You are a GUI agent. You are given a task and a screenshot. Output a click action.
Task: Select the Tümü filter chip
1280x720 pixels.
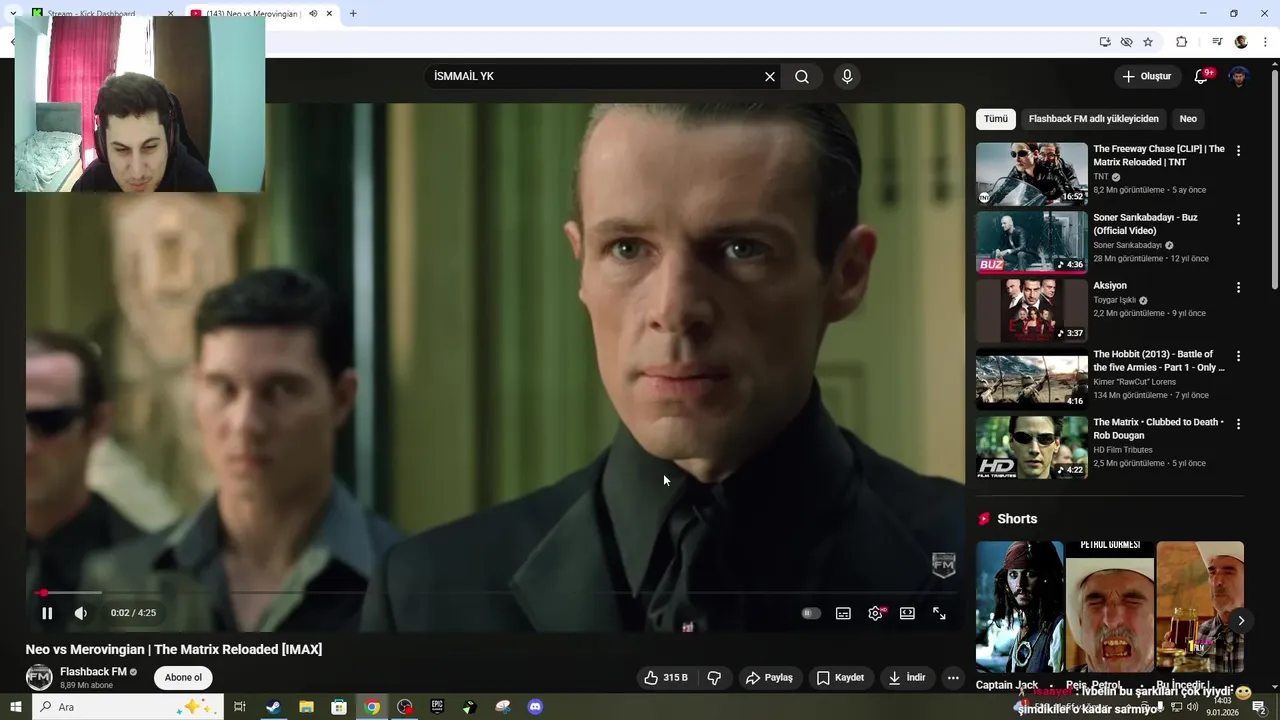tap(996, 119)
